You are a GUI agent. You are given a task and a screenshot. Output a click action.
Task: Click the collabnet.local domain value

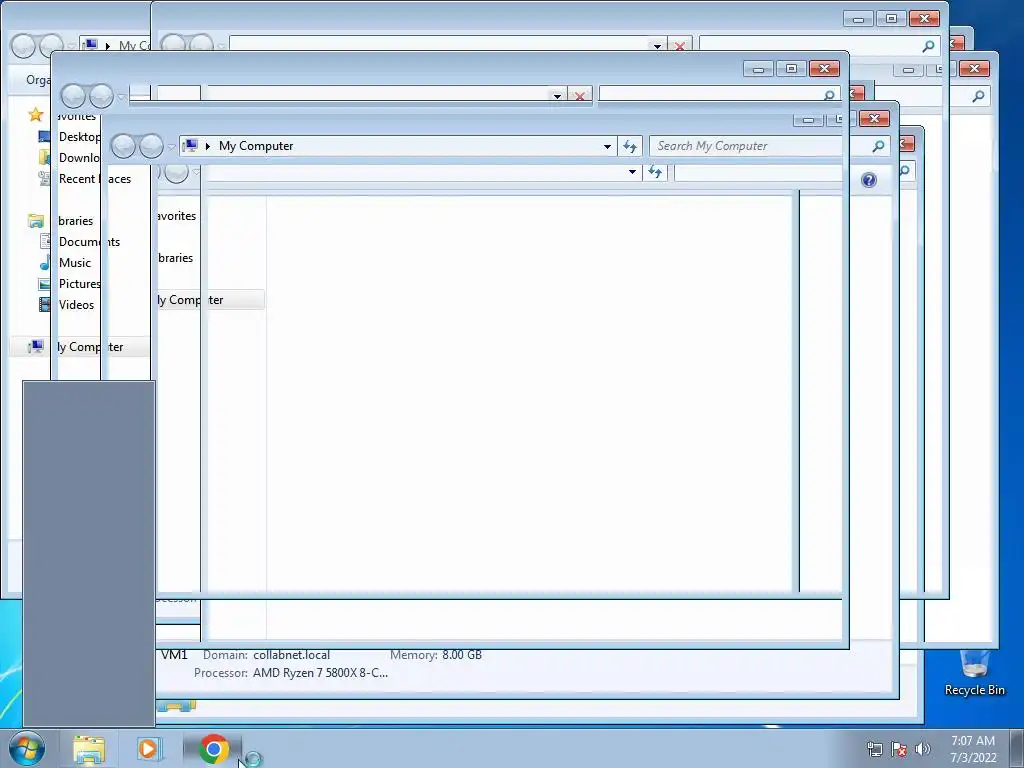tap(291, 654)
